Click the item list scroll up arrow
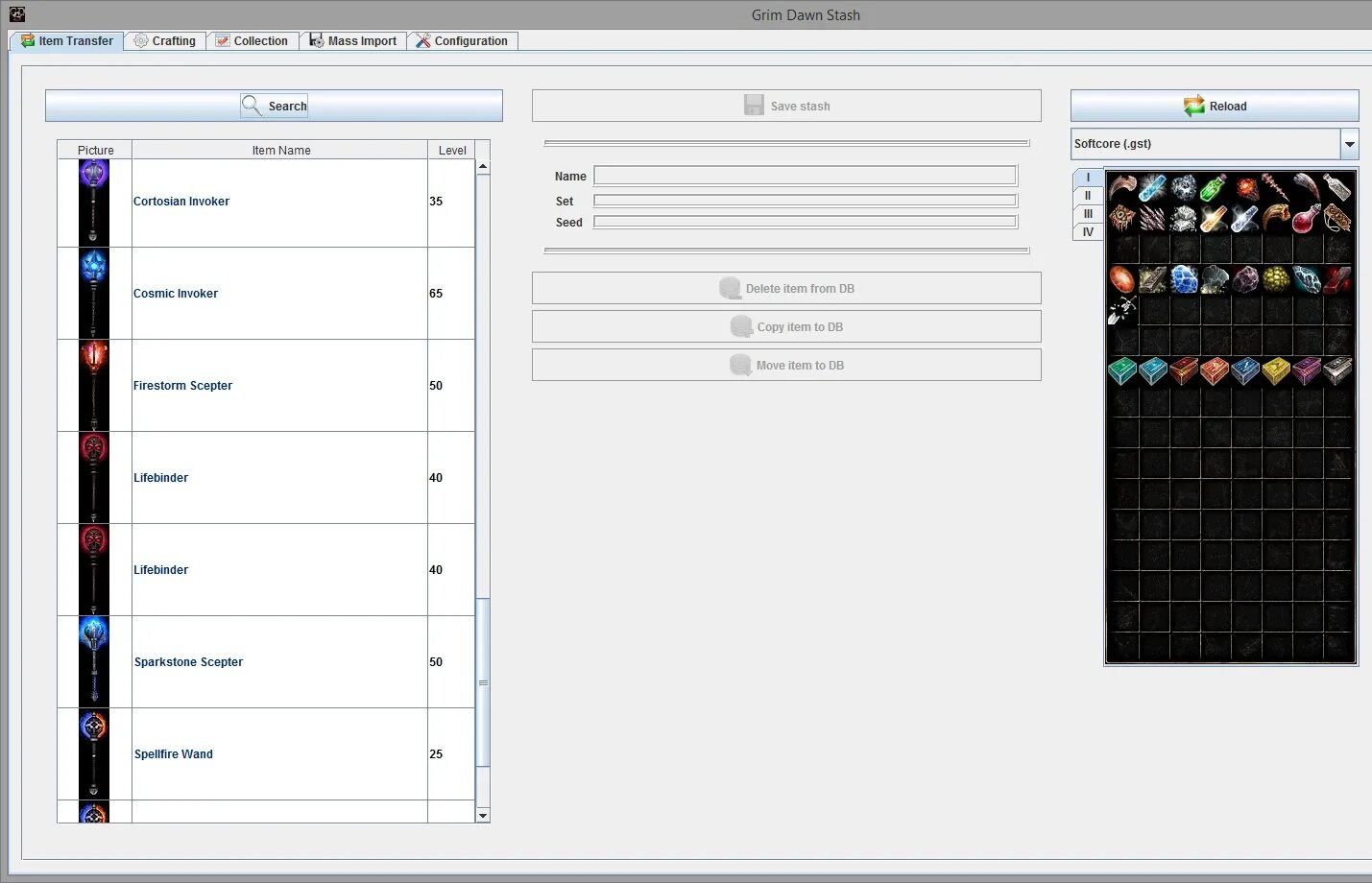Viewport: 1372px width, 883px height. [483, 167]
